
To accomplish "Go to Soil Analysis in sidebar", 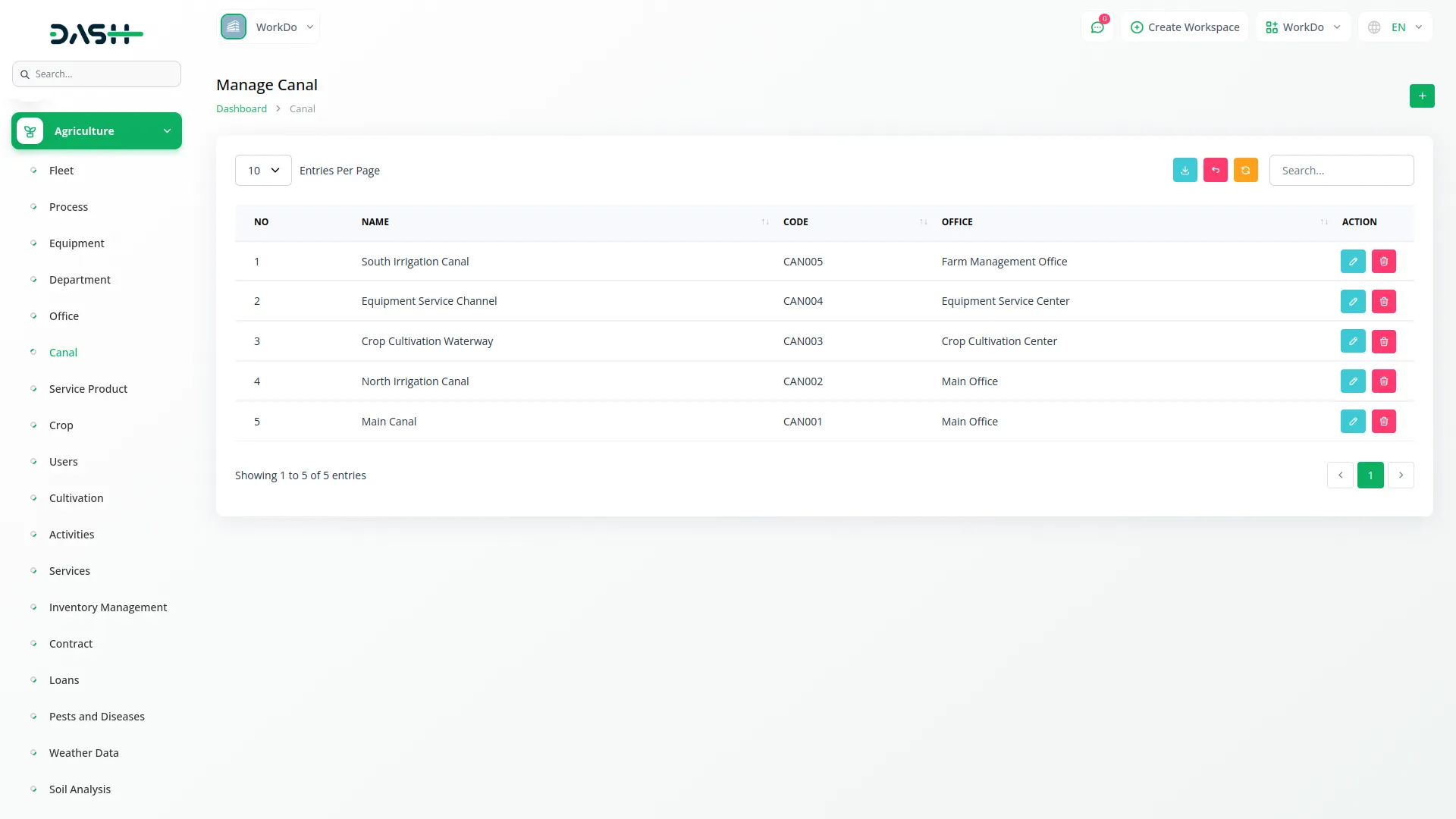I will pos(80,789).
